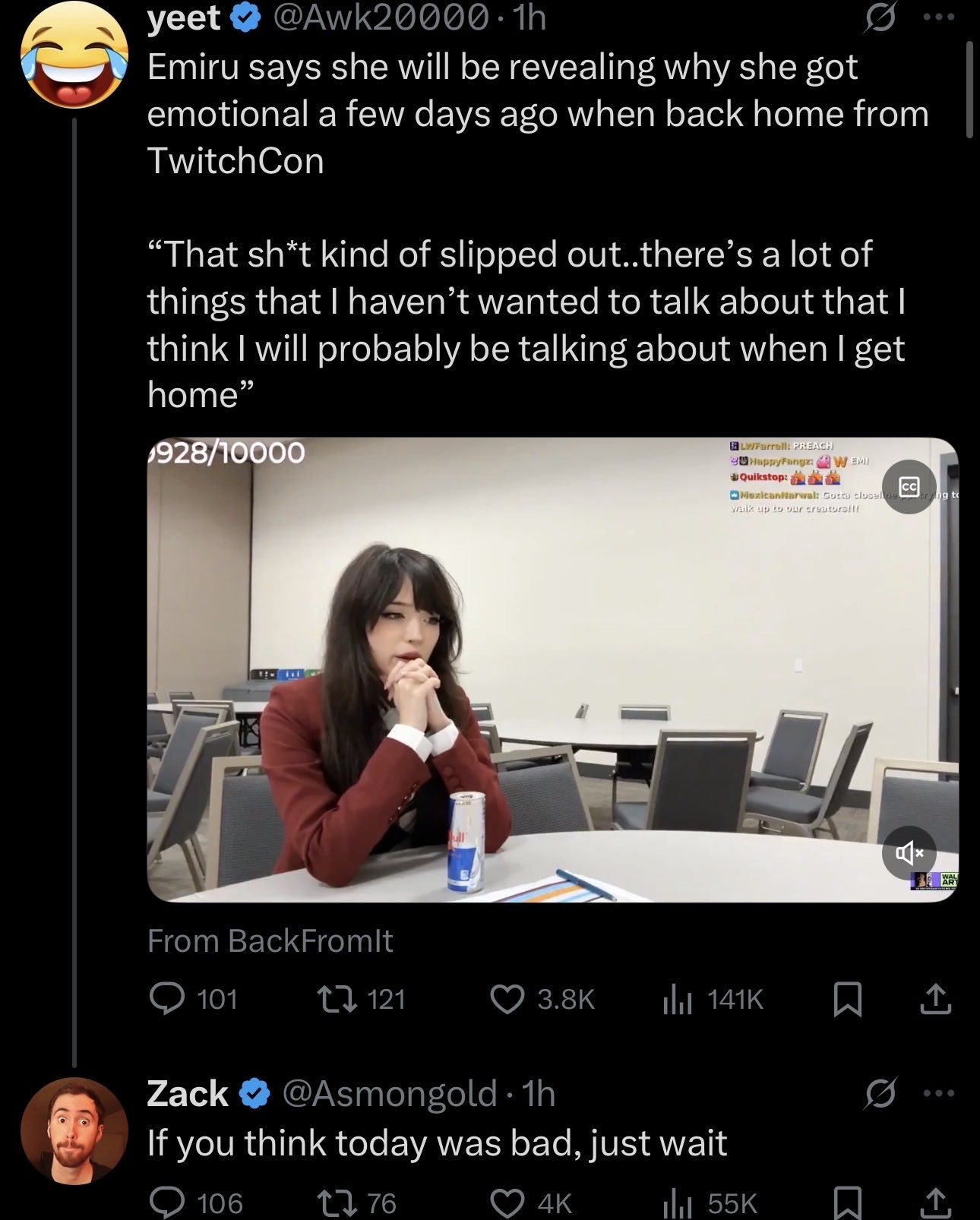
Task: Open the @Asmongold profile handle
Action: tap(390, 1094)
